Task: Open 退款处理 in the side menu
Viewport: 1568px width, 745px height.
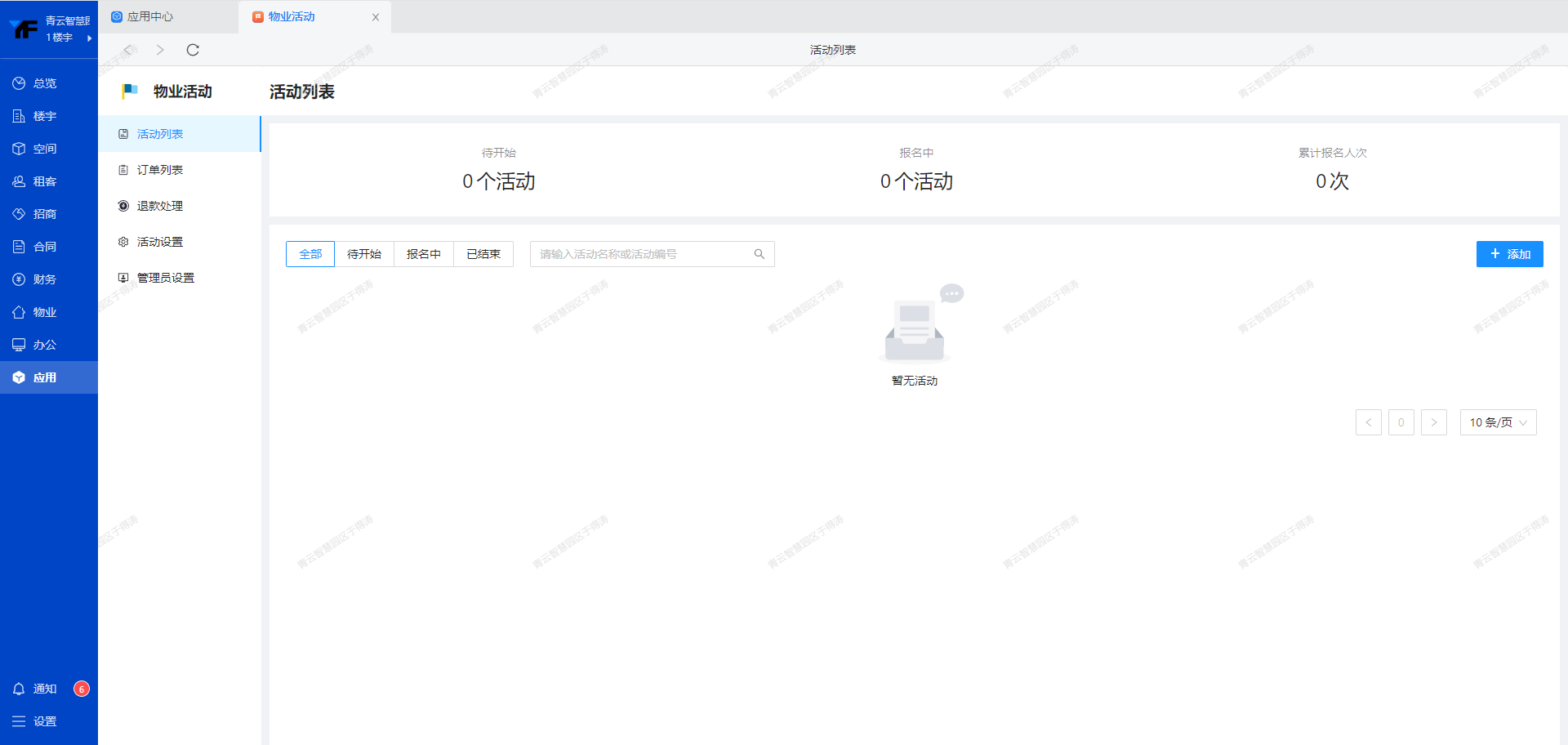Action: point(160,206)
